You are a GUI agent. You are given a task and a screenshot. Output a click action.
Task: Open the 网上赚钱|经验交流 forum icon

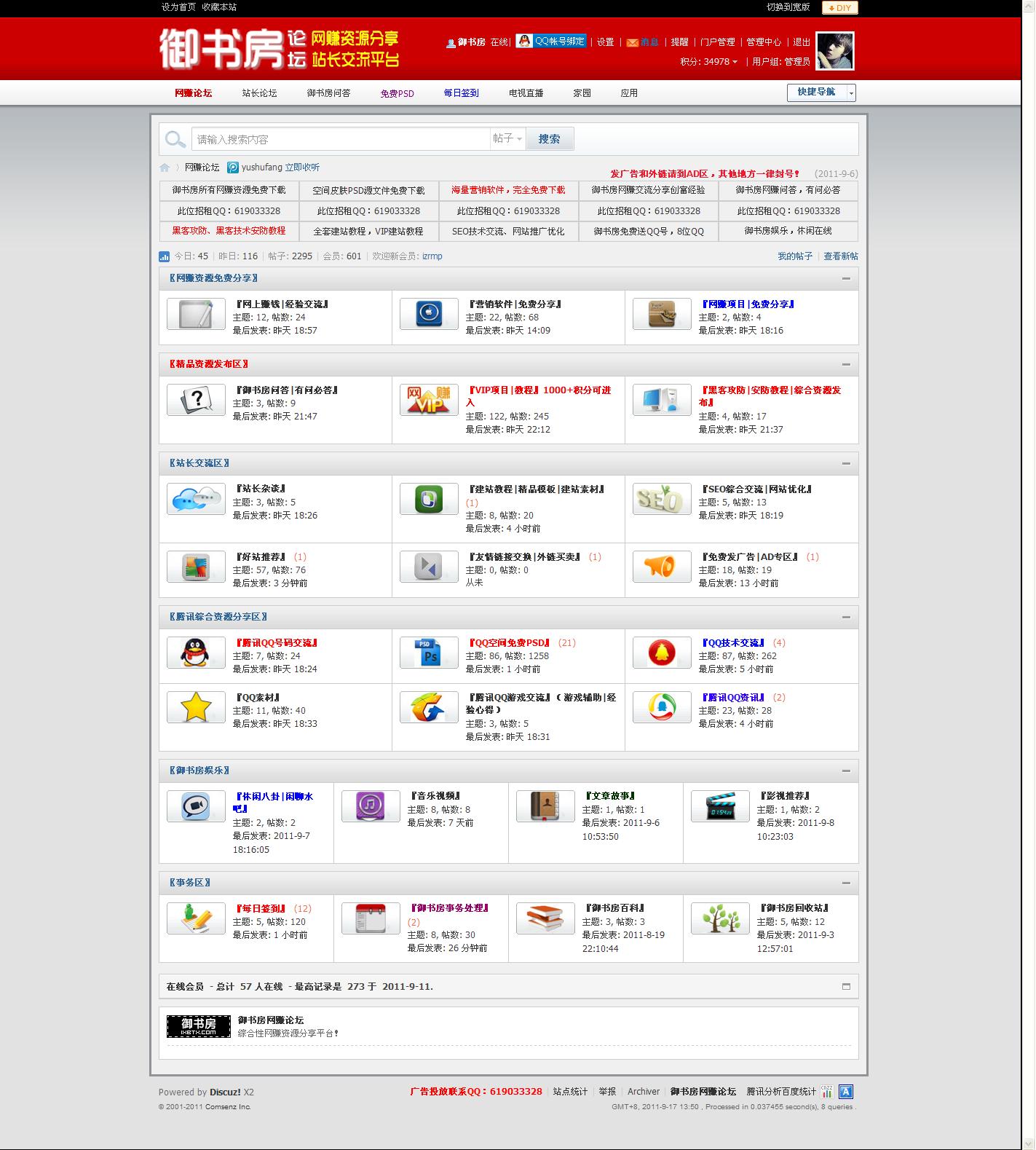tap(196, 314)
